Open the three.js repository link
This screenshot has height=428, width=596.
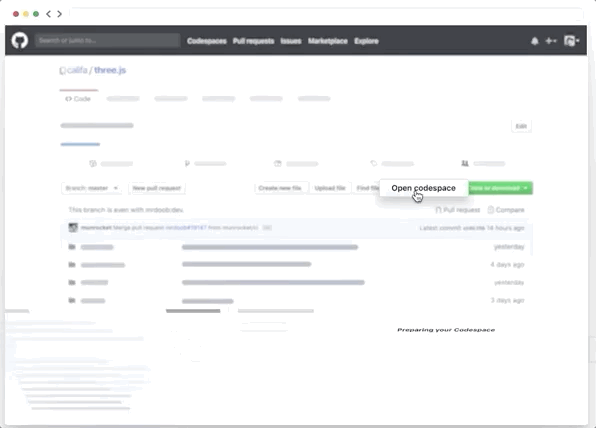point(110,70)
